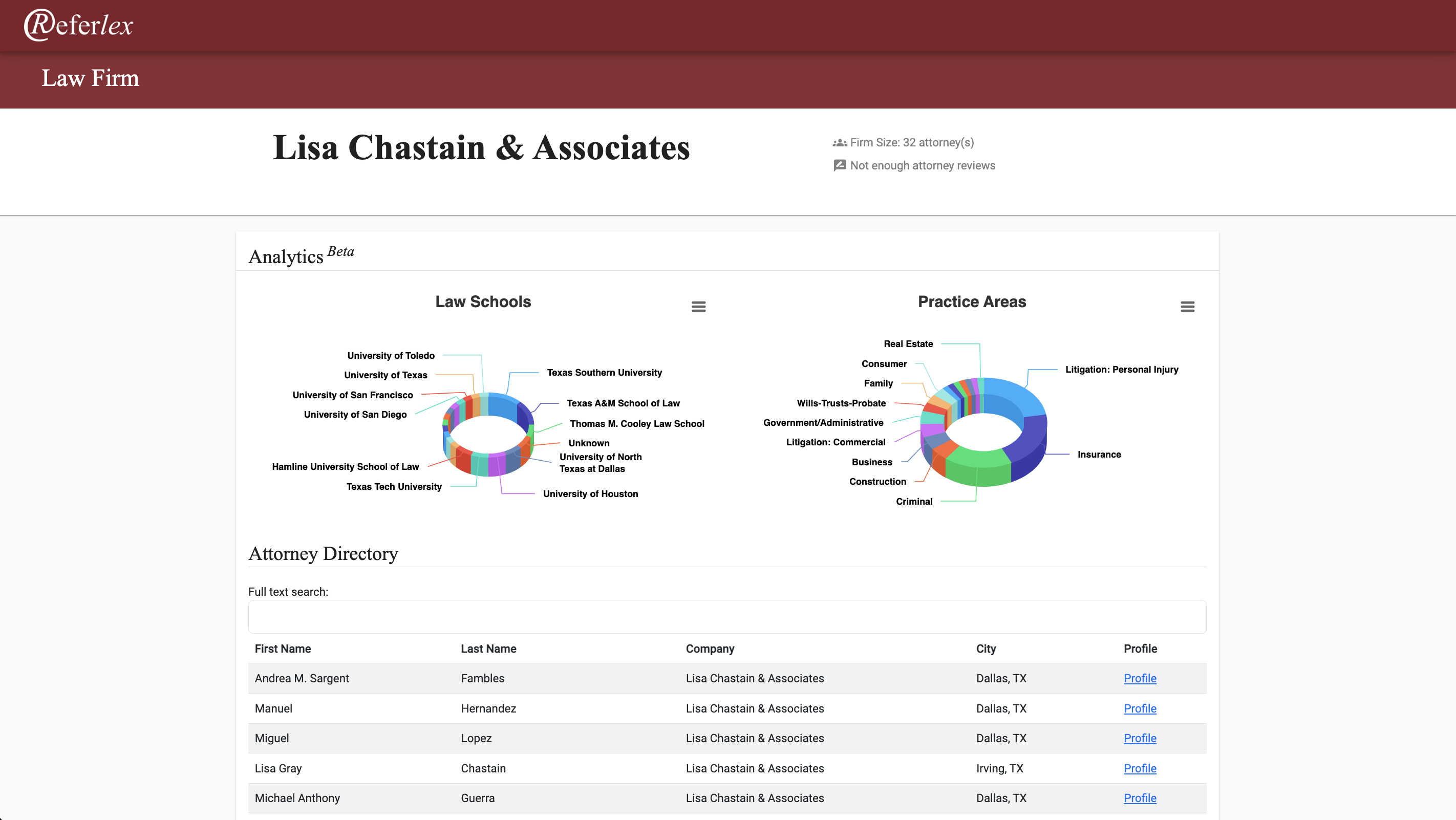Click the firm size people icon
The image size is (1456, 820).
click(x=839, y=143)
